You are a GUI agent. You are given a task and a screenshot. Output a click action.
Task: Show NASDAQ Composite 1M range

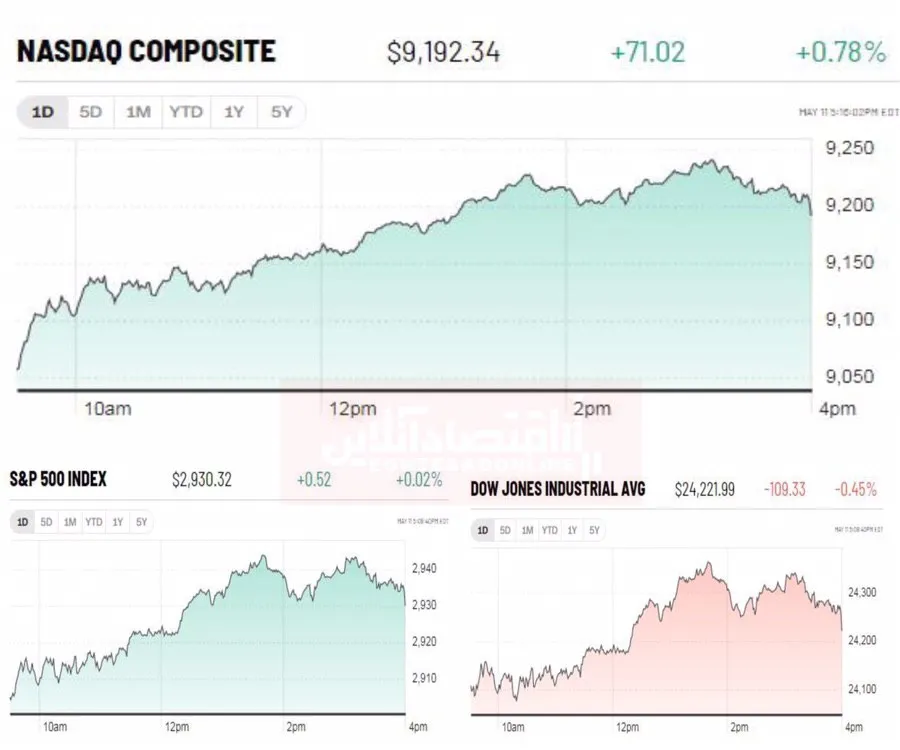point(138,112)
